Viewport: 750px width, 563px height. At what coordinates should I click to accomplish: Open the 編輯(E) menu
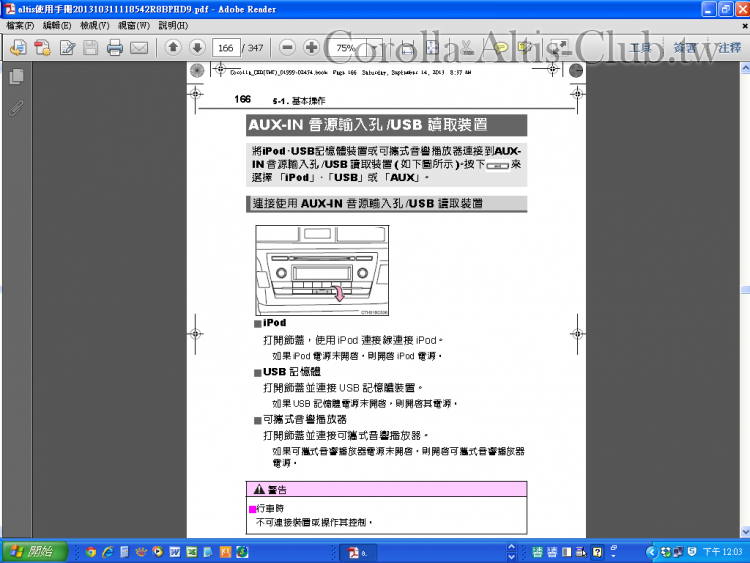[57, 25]
